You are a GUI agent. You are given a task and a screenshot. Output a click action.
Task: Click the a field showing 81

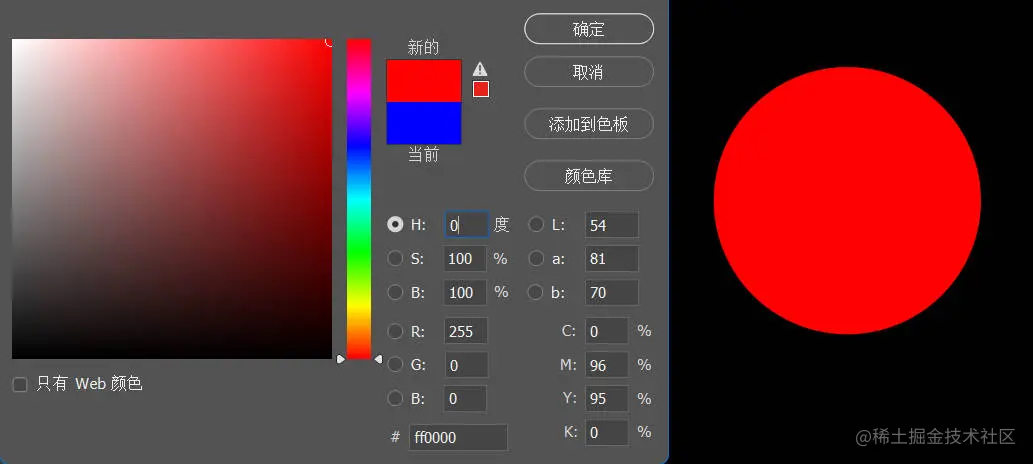(612, 258)
